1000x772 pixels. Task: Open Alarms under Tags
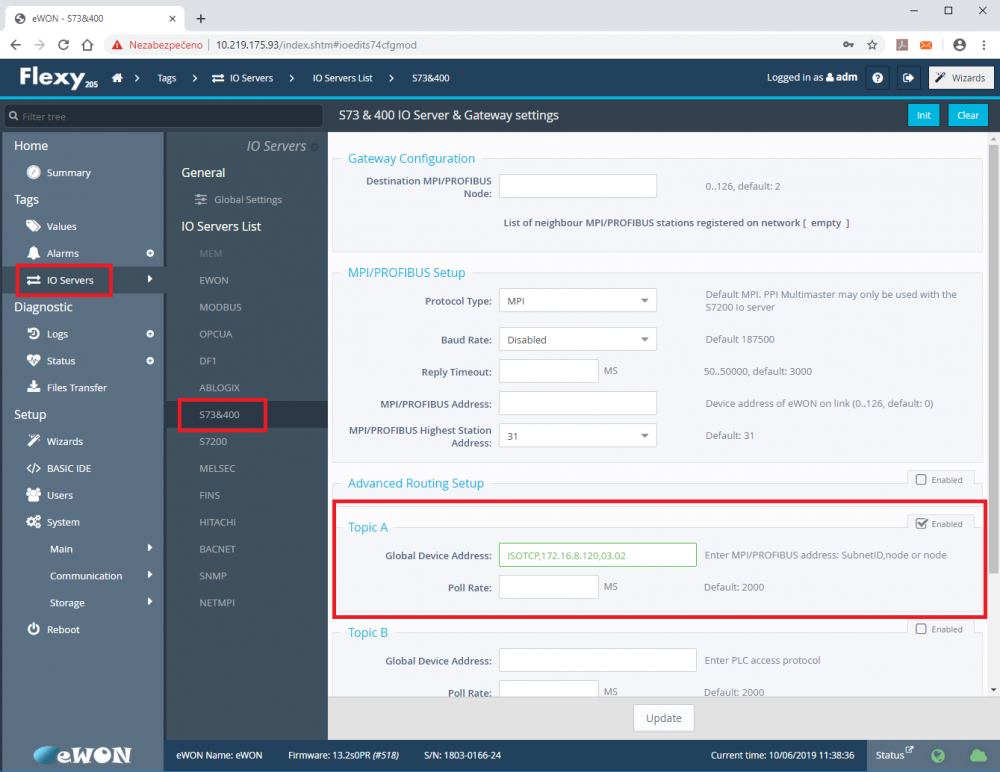pos(62,253)
